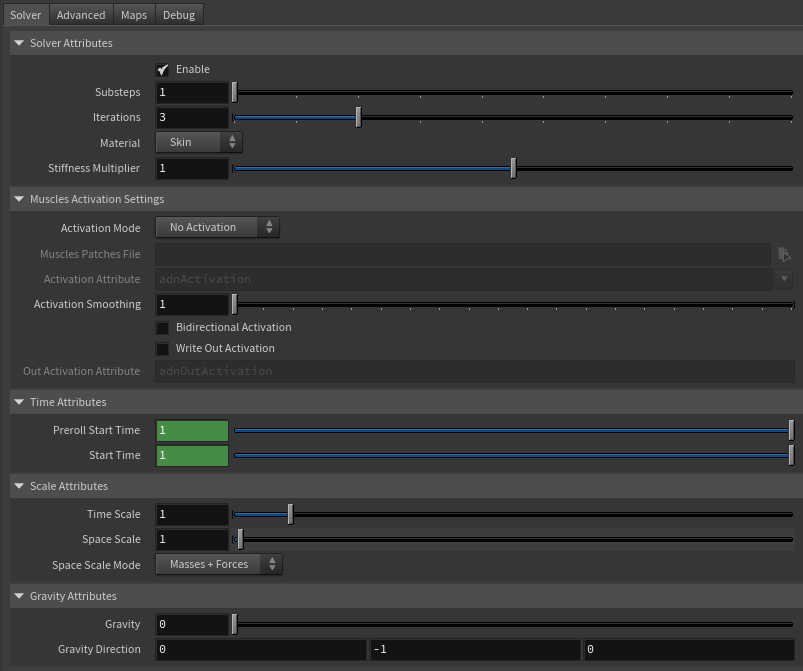Collapse the Gravity Attributes section

(18, 595)
